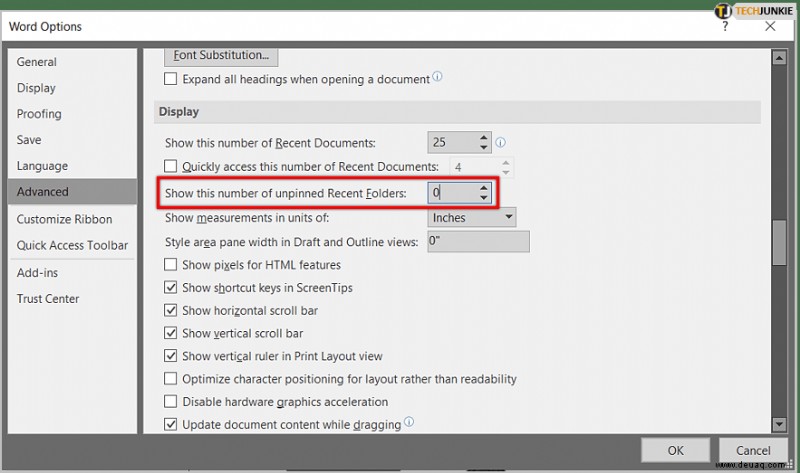The height and width of the screenshot is (473, 800).
Task: Go to the Add-ins category
Action: coord(72,273)
